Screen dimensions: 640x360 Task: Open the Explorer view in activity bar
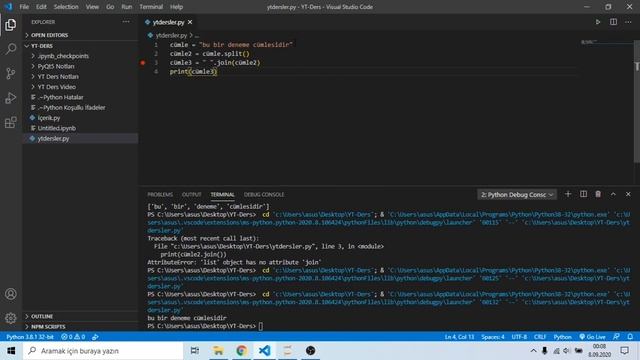click(x=11, y=25)
